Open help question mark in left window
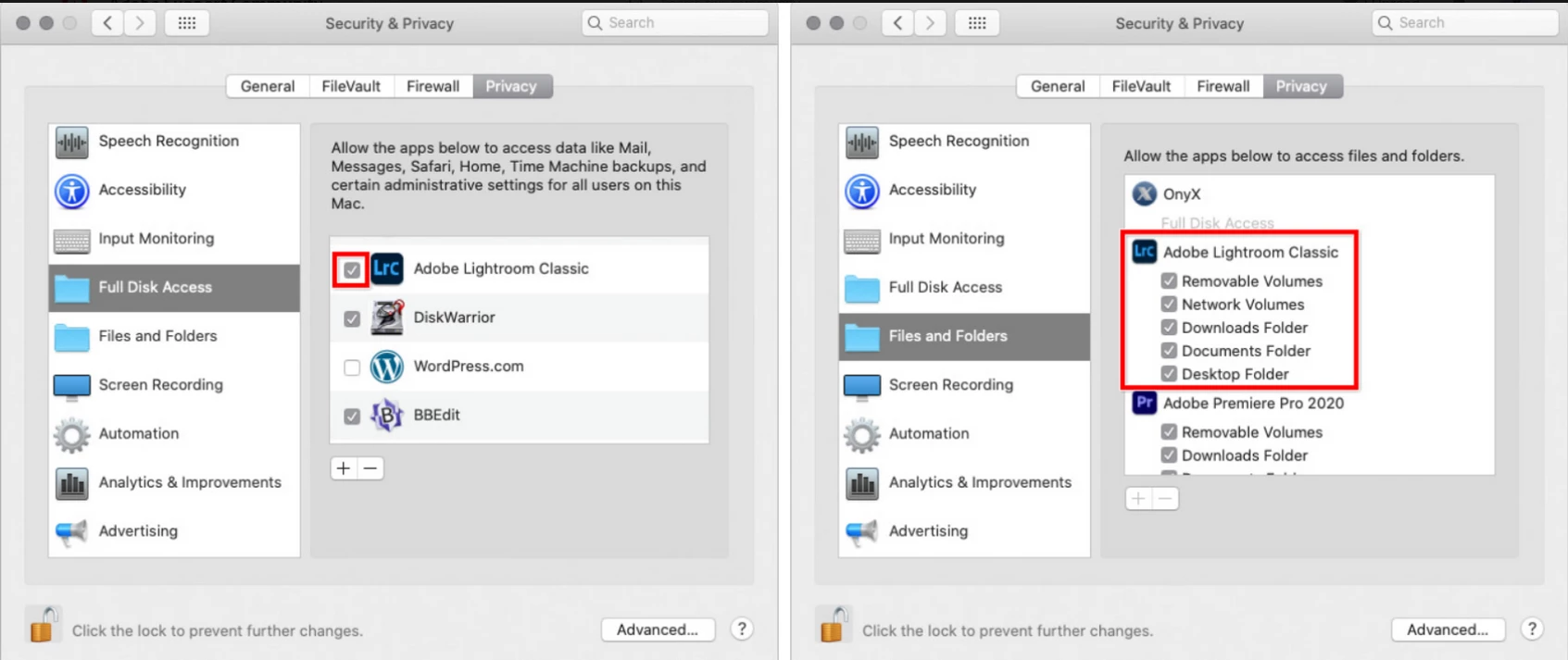Screen dimensions: 1568x660 pyautogui.click(x=742, y=629)
